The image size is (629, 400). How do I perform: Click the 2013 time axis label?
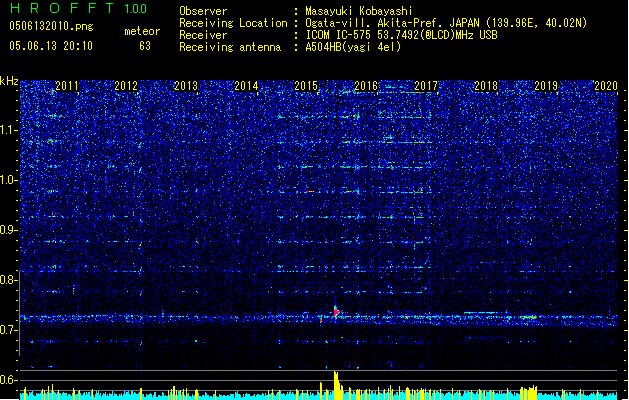pos(186,86)
